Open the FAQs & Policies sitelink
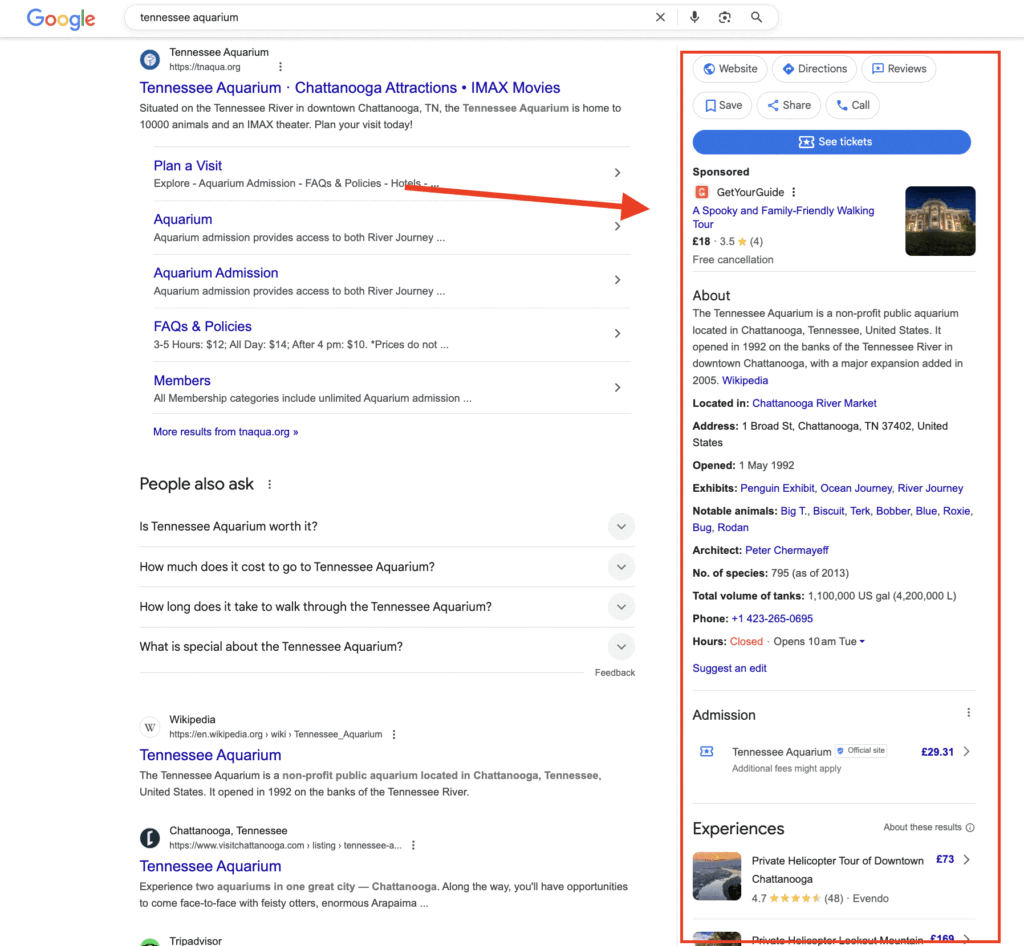The width and height of the screenshot is (1024, 946). [202, 326]
